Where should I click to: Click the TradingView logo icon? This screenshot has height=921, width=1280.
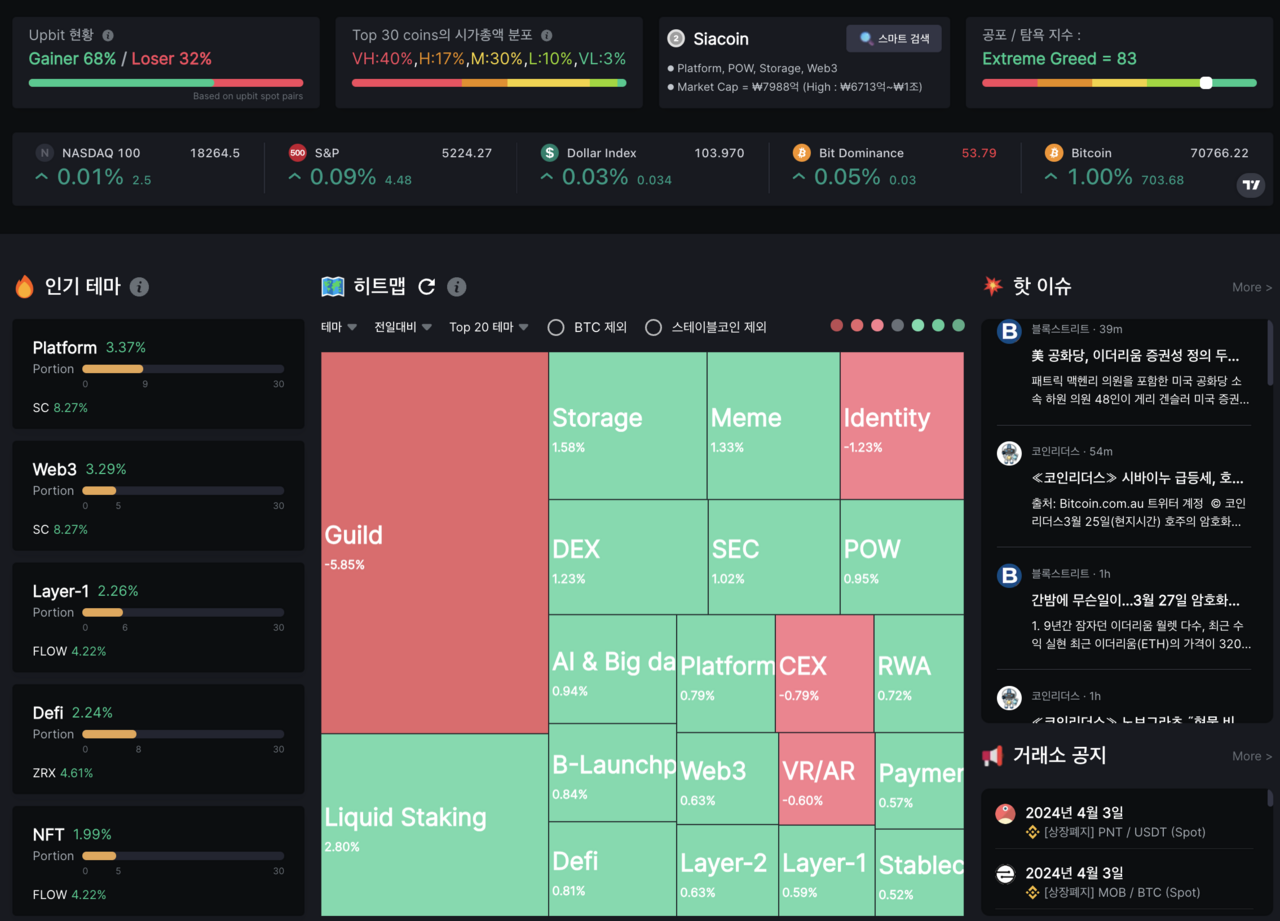pyautogui.click(x=1250, y=185)
